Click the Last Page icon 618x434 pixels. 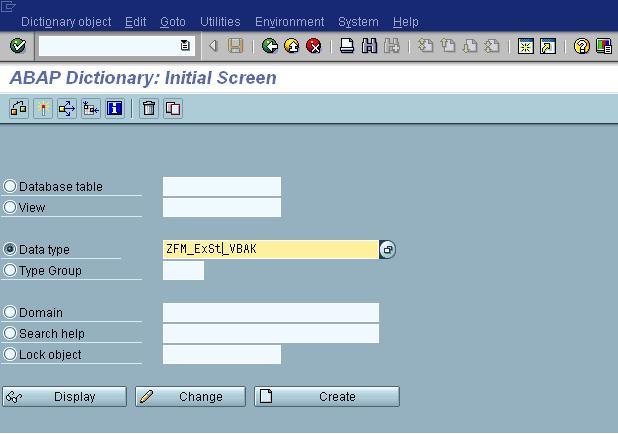coord(492,46)
